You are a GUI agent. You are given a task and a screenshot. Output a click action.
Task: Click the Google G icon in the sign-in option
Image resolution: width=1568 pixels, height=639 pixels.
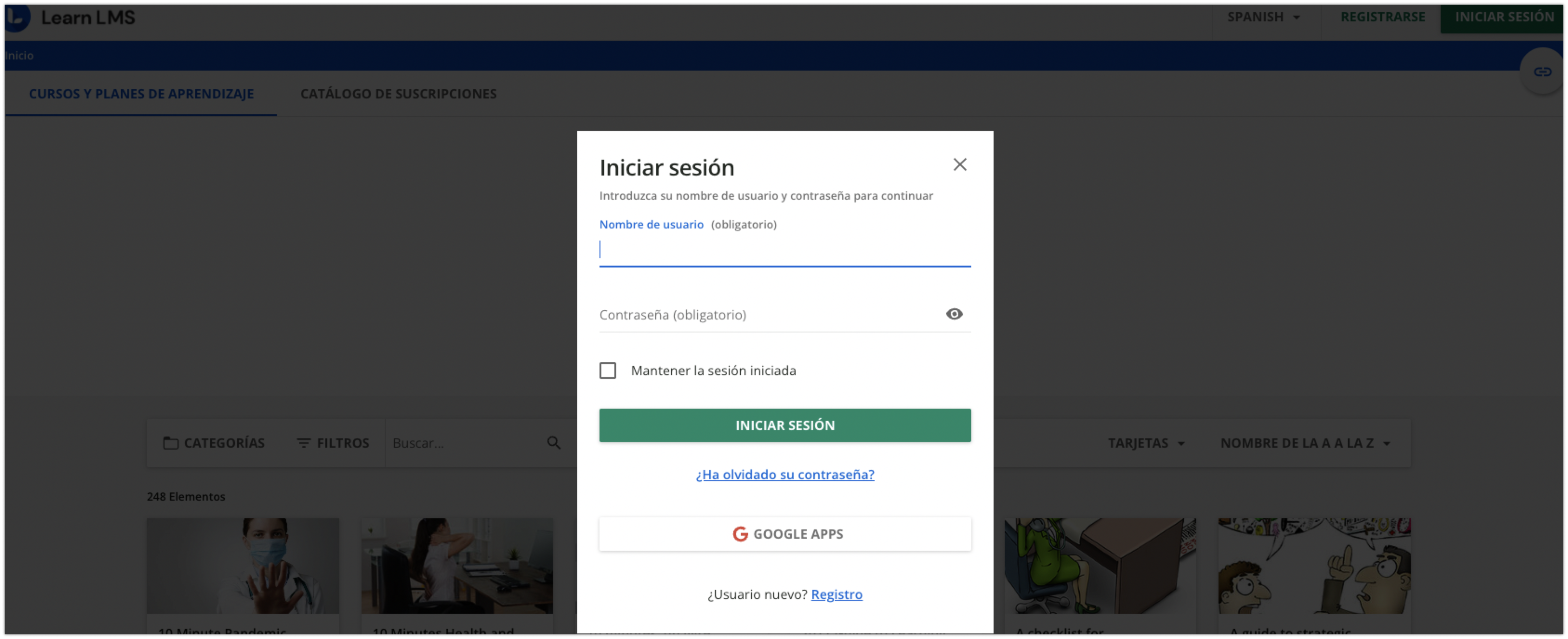[x=740, y=534]
